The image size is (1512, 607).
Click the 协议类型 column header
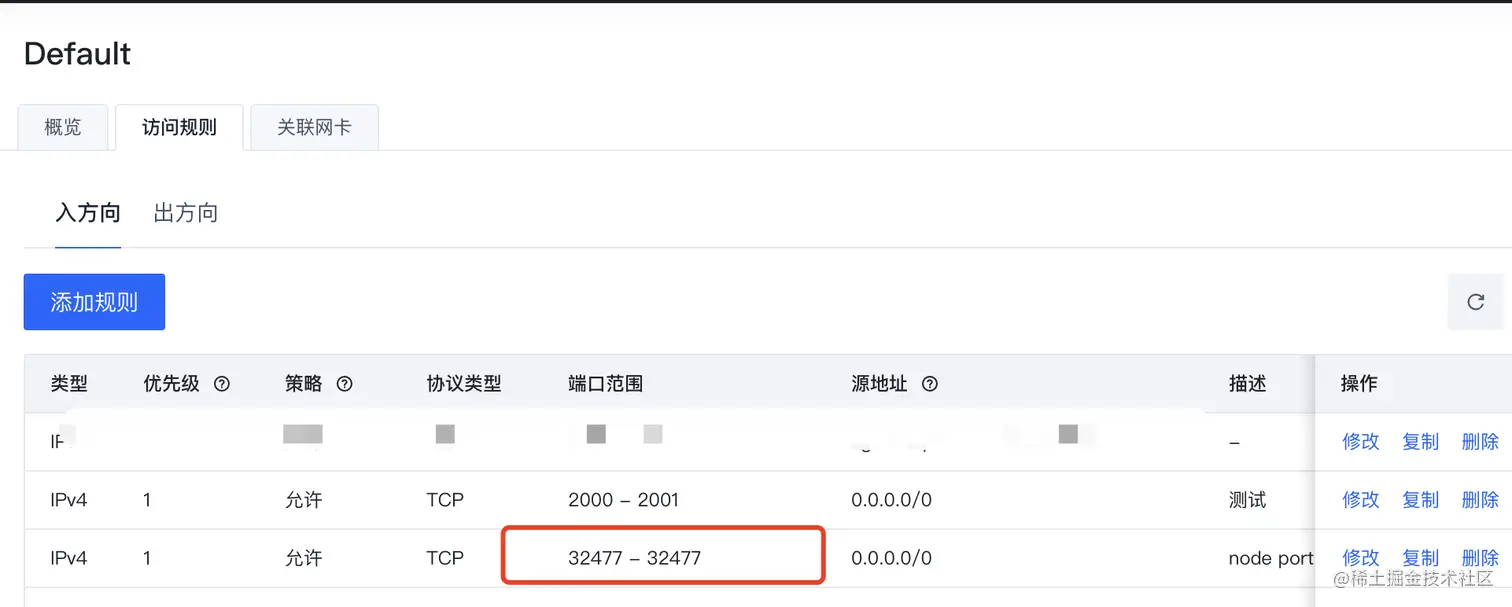point(463,384)
